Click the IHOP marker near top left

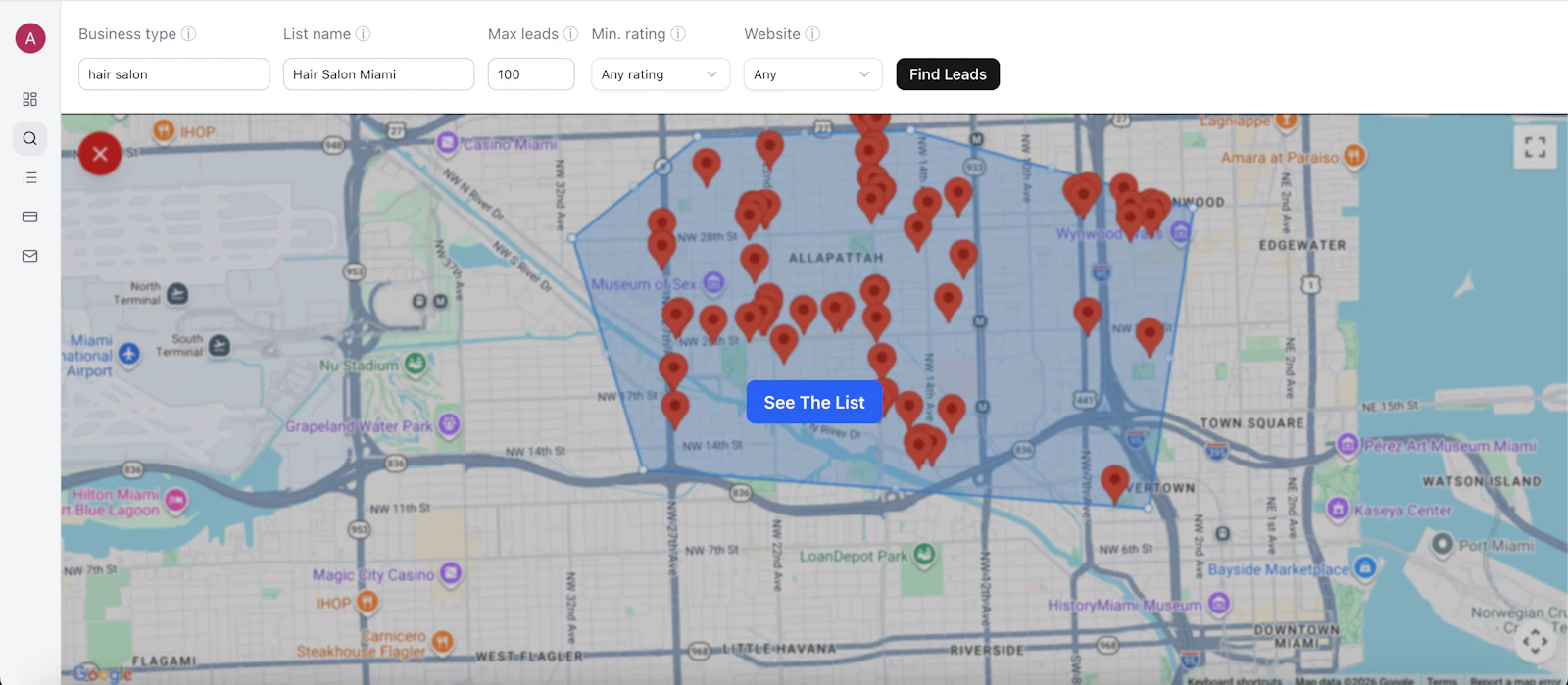(x=164, y=130)
